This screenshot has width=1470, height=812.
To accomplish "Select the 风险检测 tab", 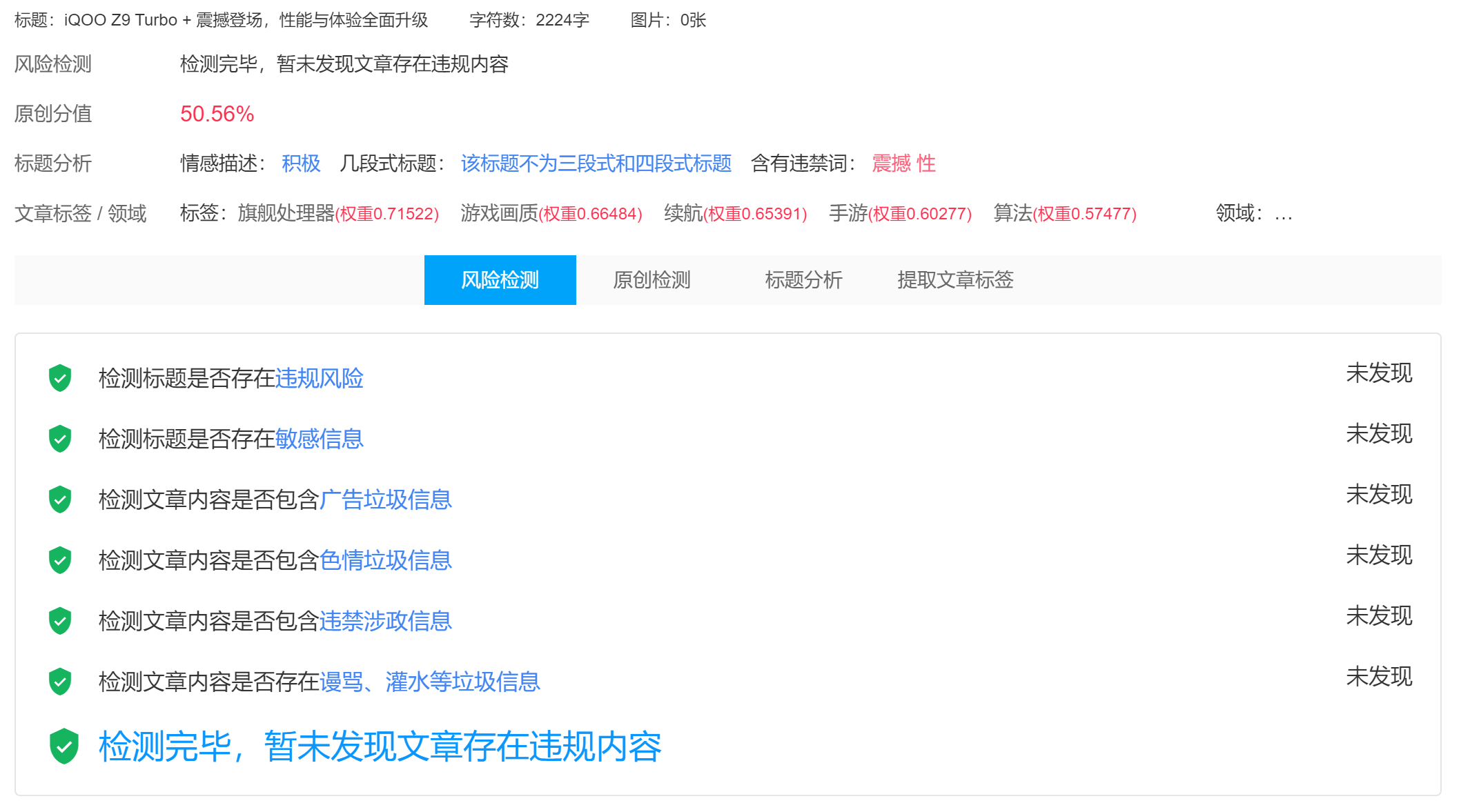I will tap(500, 279).
